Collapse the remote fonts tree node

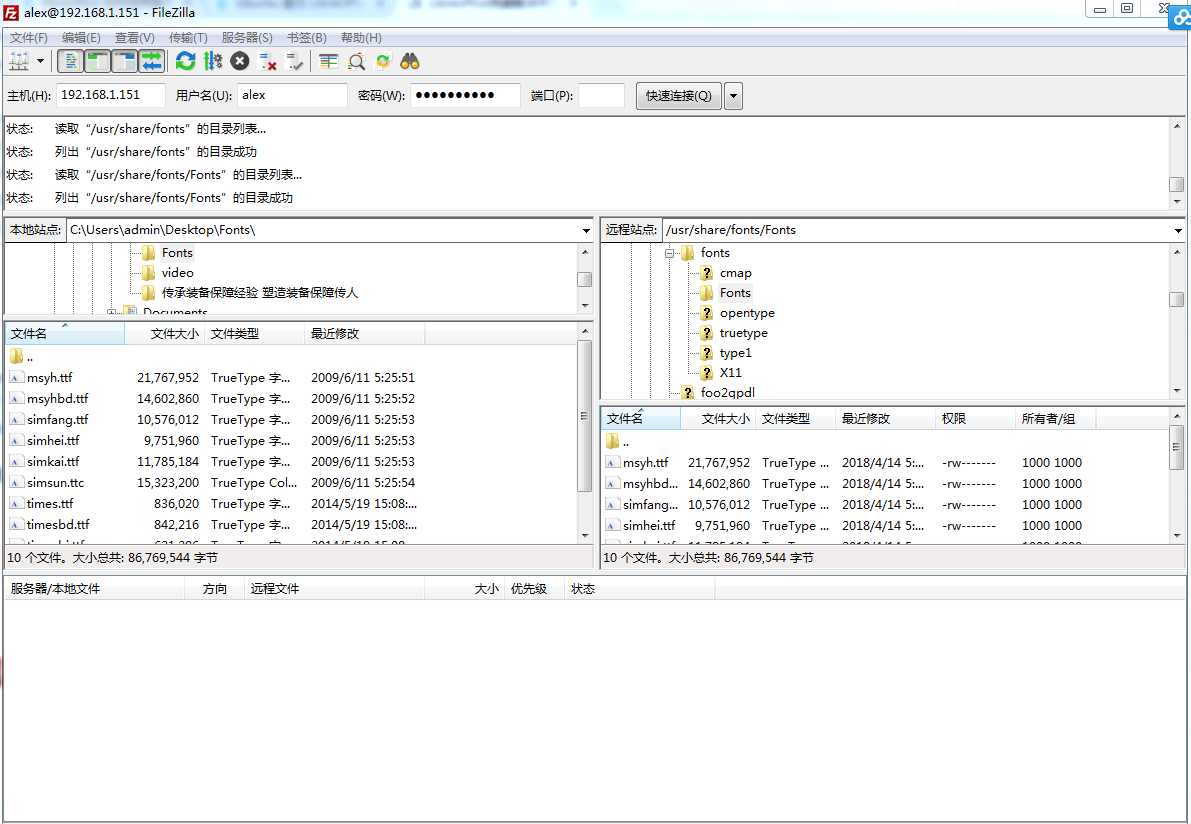click(669, 253)
